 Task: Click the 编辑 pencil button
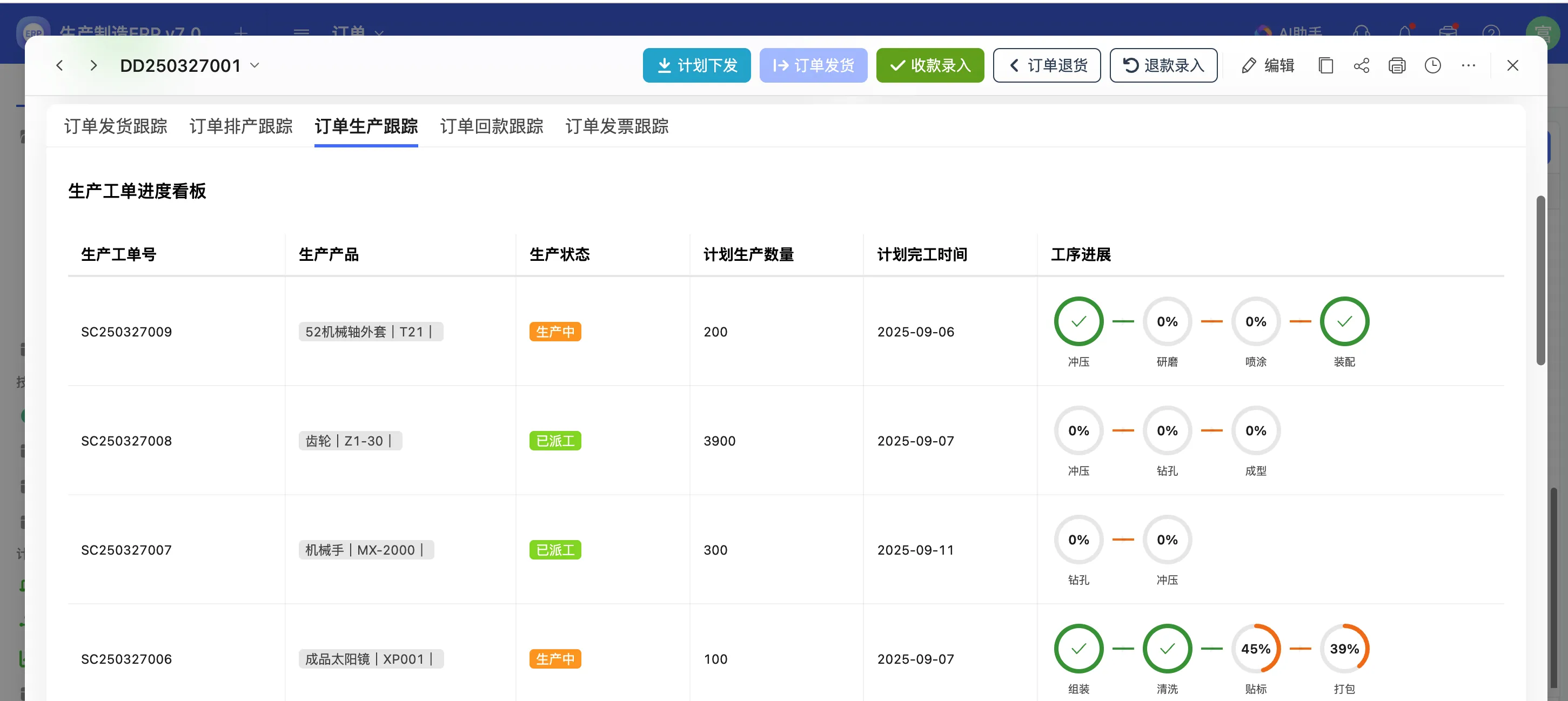(1268, 65)
